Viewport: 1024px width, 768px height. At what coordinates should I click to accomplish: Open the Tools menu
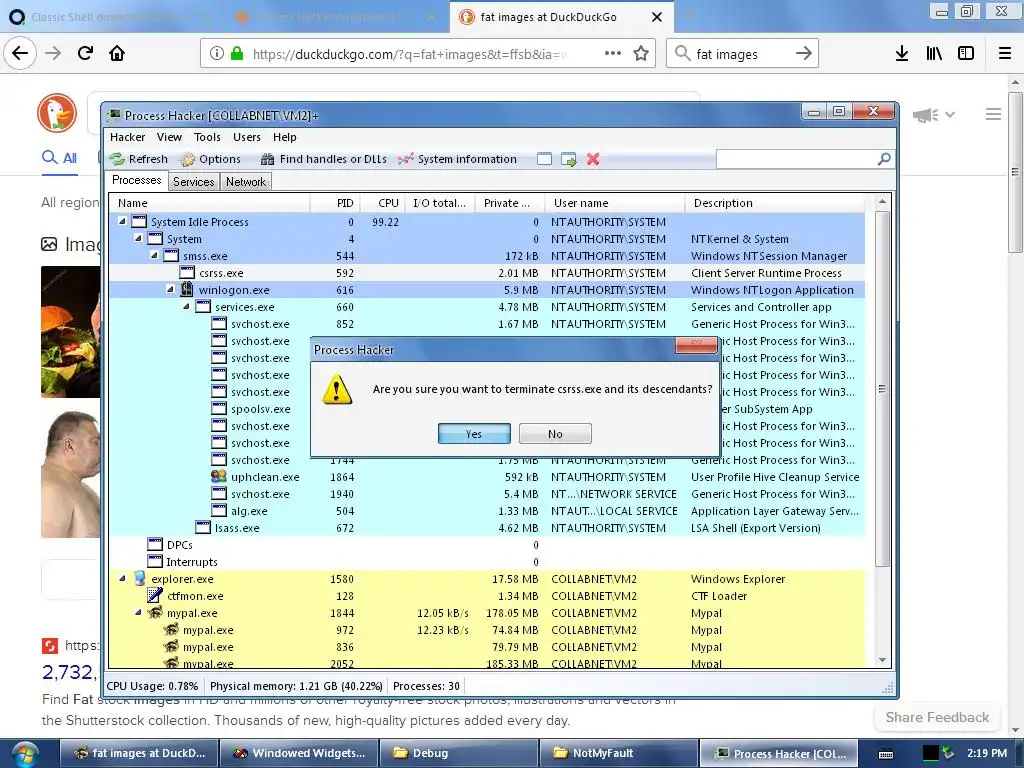tap(207, 137)
